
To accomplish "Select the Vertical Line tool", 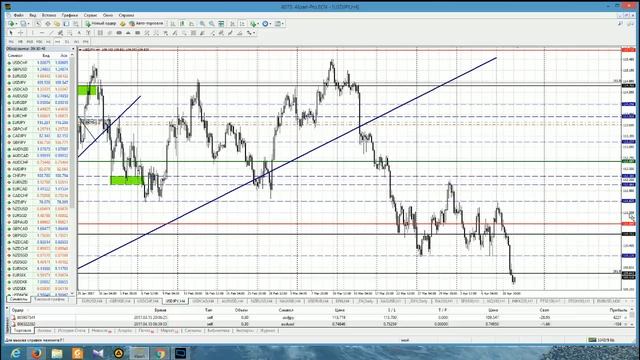I will (x=32, y=33).
